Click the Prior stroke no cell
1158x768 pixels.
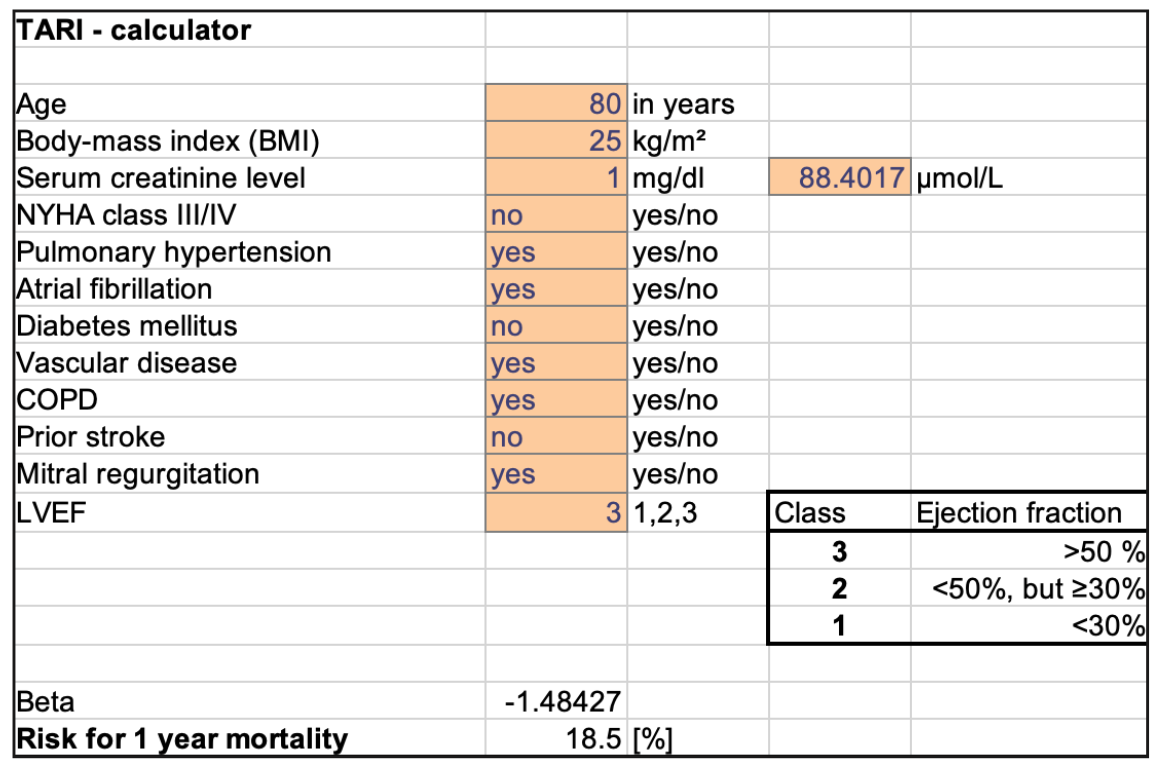point(556,437)
